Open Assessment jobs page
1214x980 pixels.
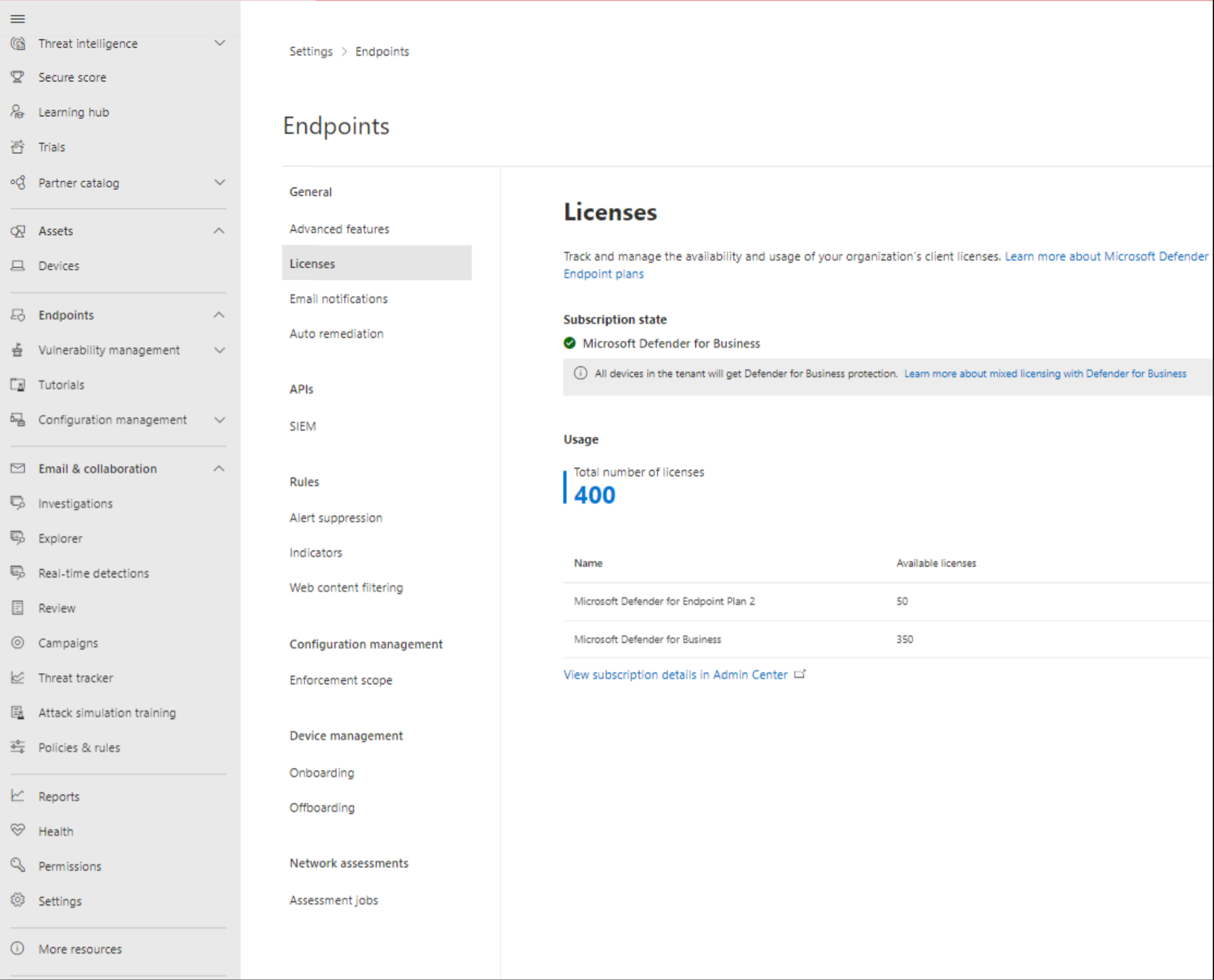tap(334, 900)
